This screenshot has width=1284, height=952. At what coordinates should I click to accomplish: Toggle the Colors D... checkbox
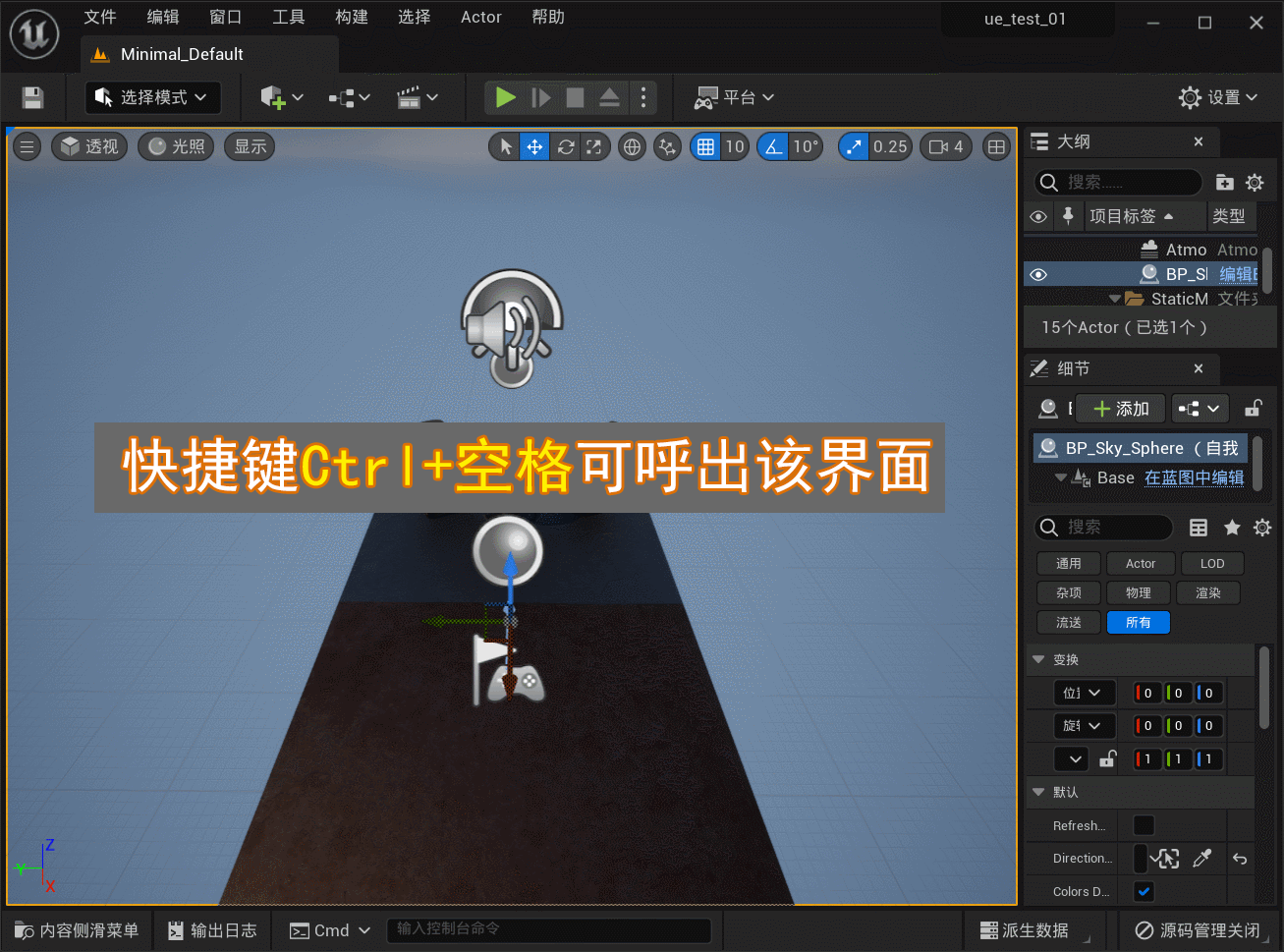pos(1144,891)
